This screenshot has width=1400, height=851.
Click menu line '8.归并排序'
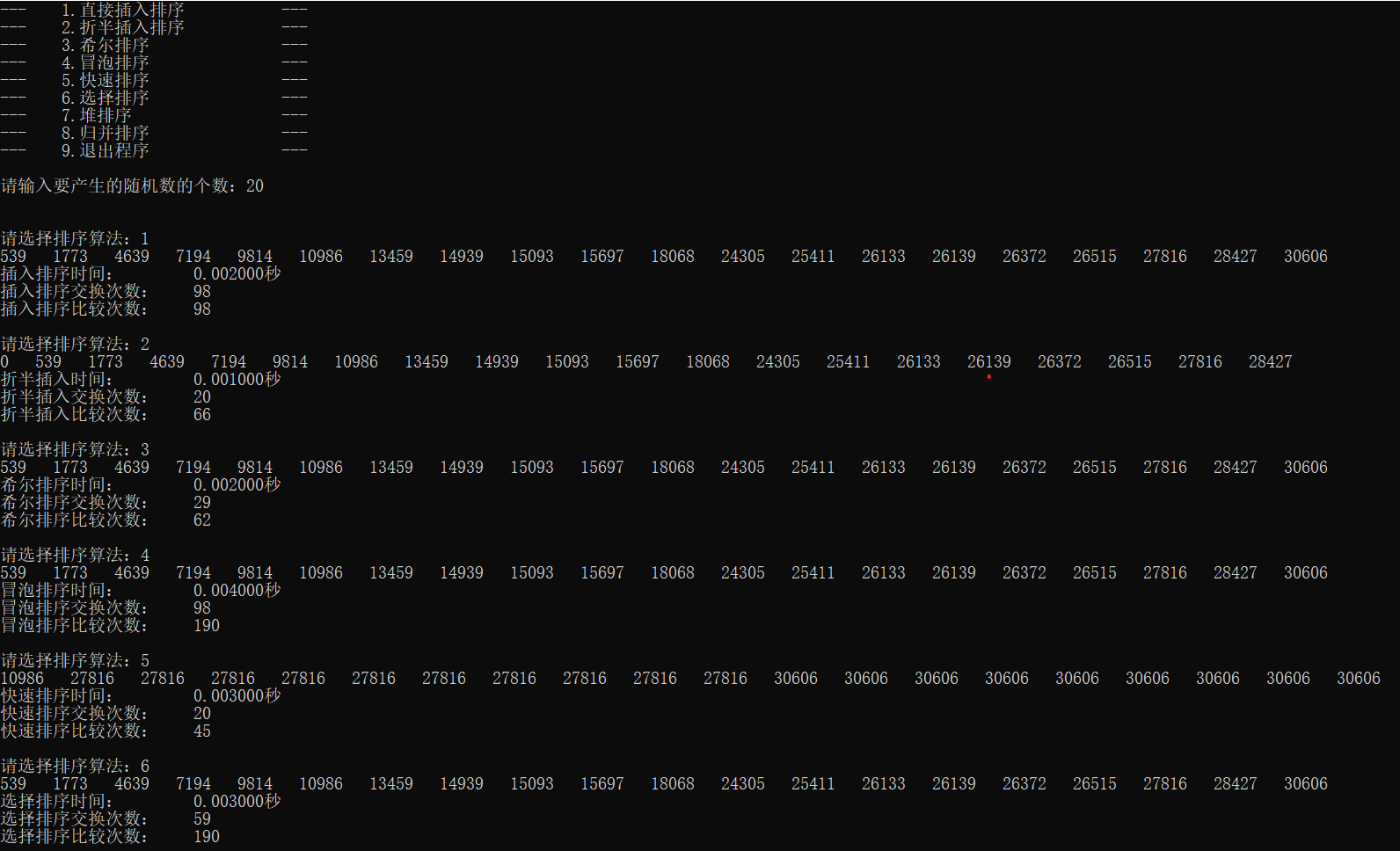[x=106, y=133]
